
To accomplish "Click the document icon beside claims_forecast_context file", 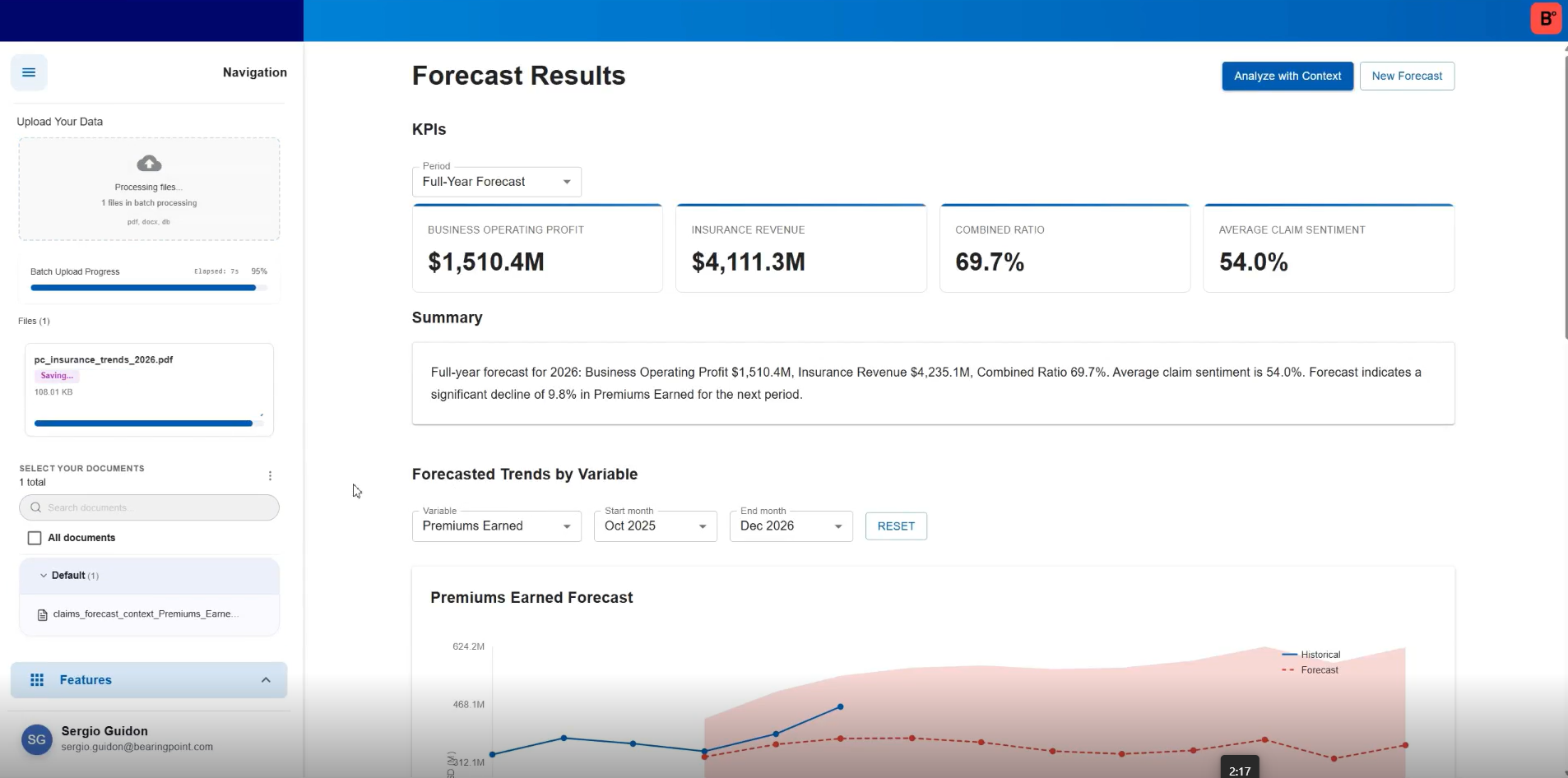I will [x=43, y=615].
